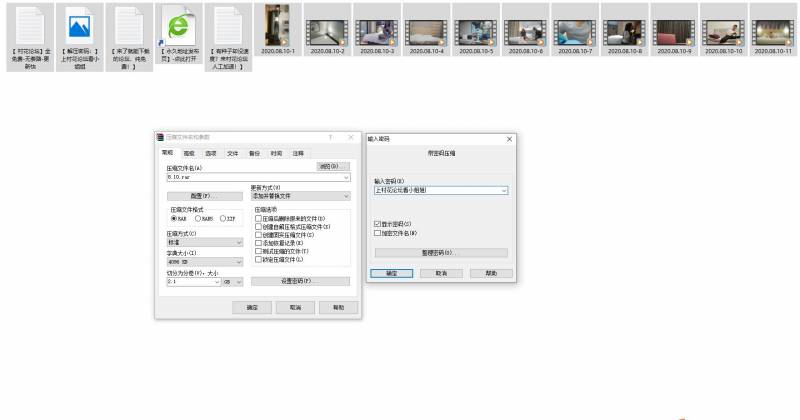Enable the 加密文件名 checkbox
The width and height of the screenshot is (800, 420).
click(x=377, y=232)
